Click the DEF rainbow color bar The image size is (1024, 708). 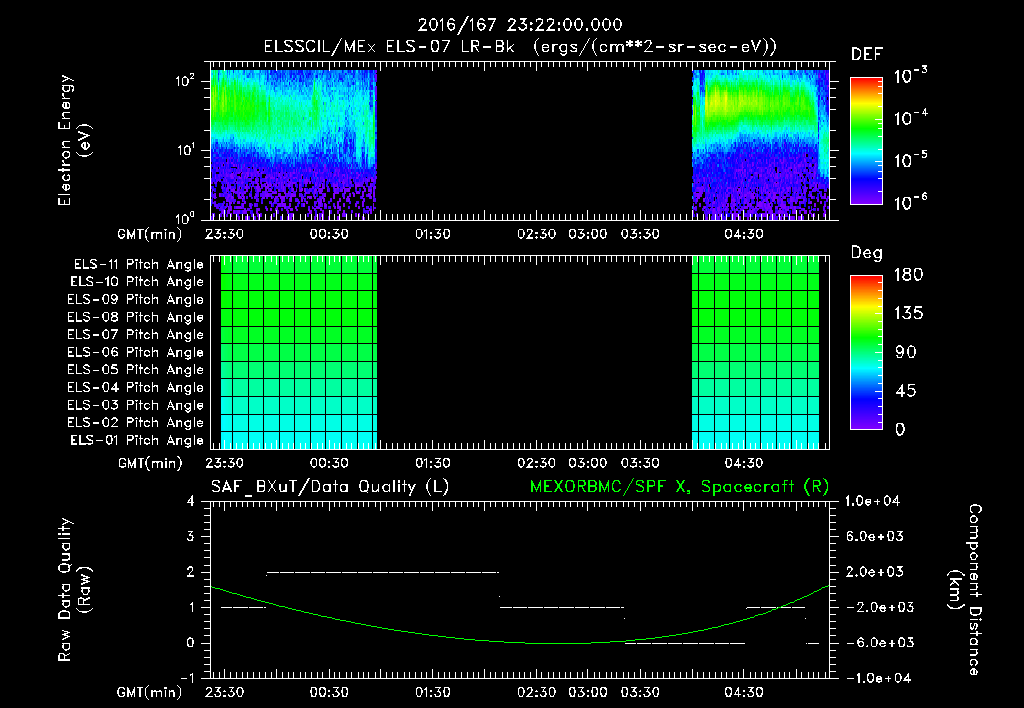866,141
